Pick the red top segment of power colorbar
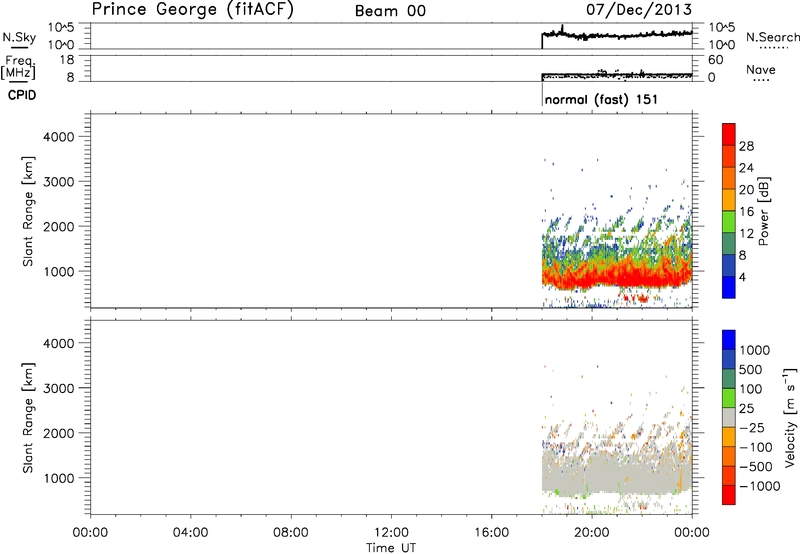This screenshot has height=554, width=800. 729,134
